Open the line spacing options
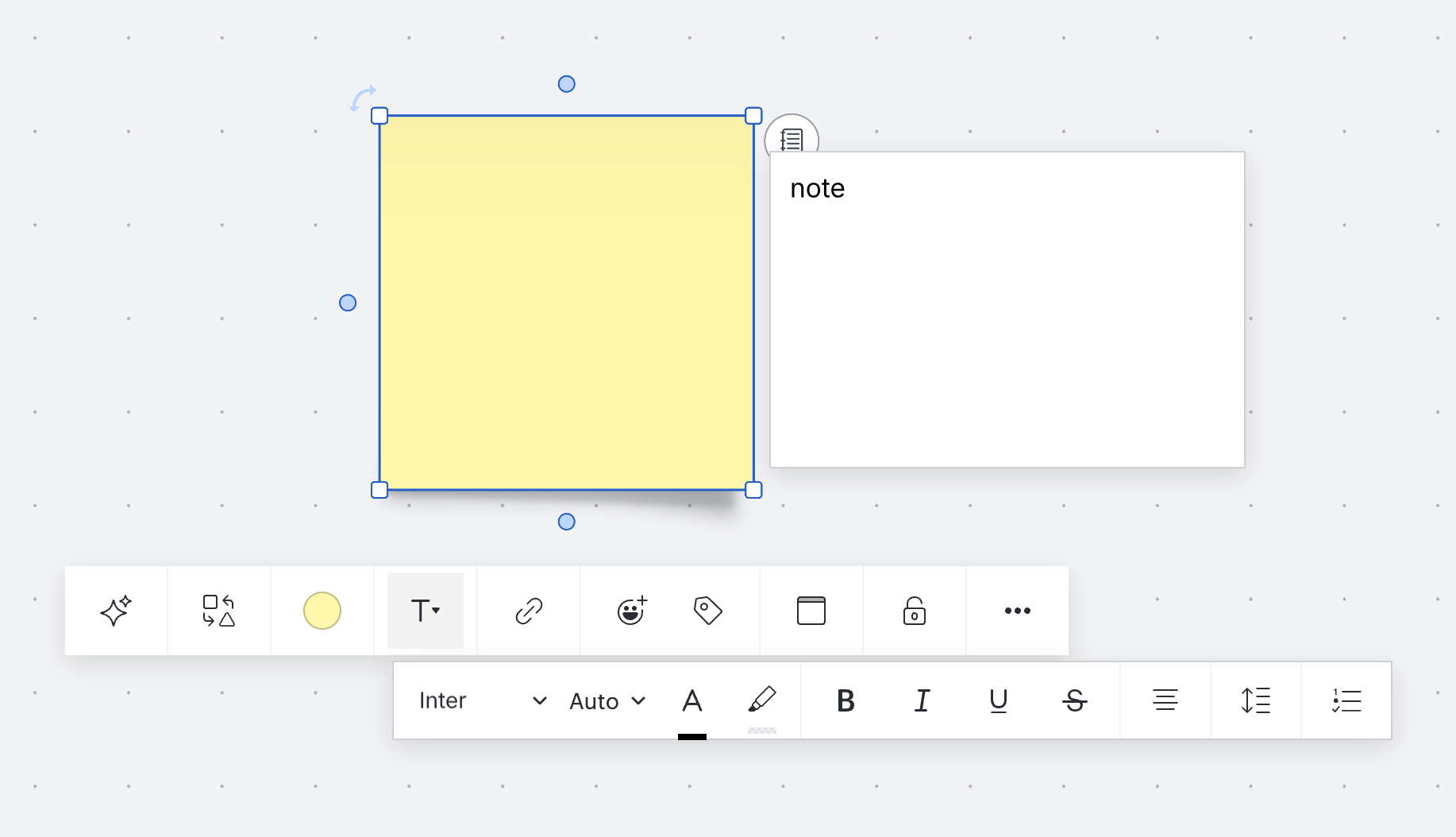Screen dimensions: 1456x837 pyautogui.click(x=1256, y=700)
